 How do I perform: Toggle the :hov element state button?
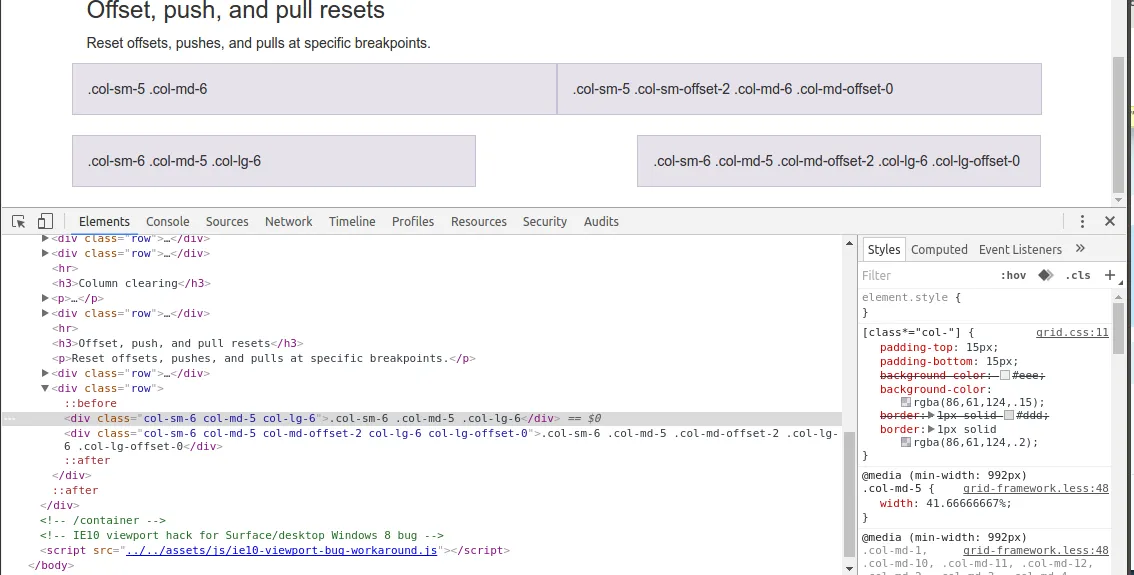pyautogui.click(x=1013, y=275)
